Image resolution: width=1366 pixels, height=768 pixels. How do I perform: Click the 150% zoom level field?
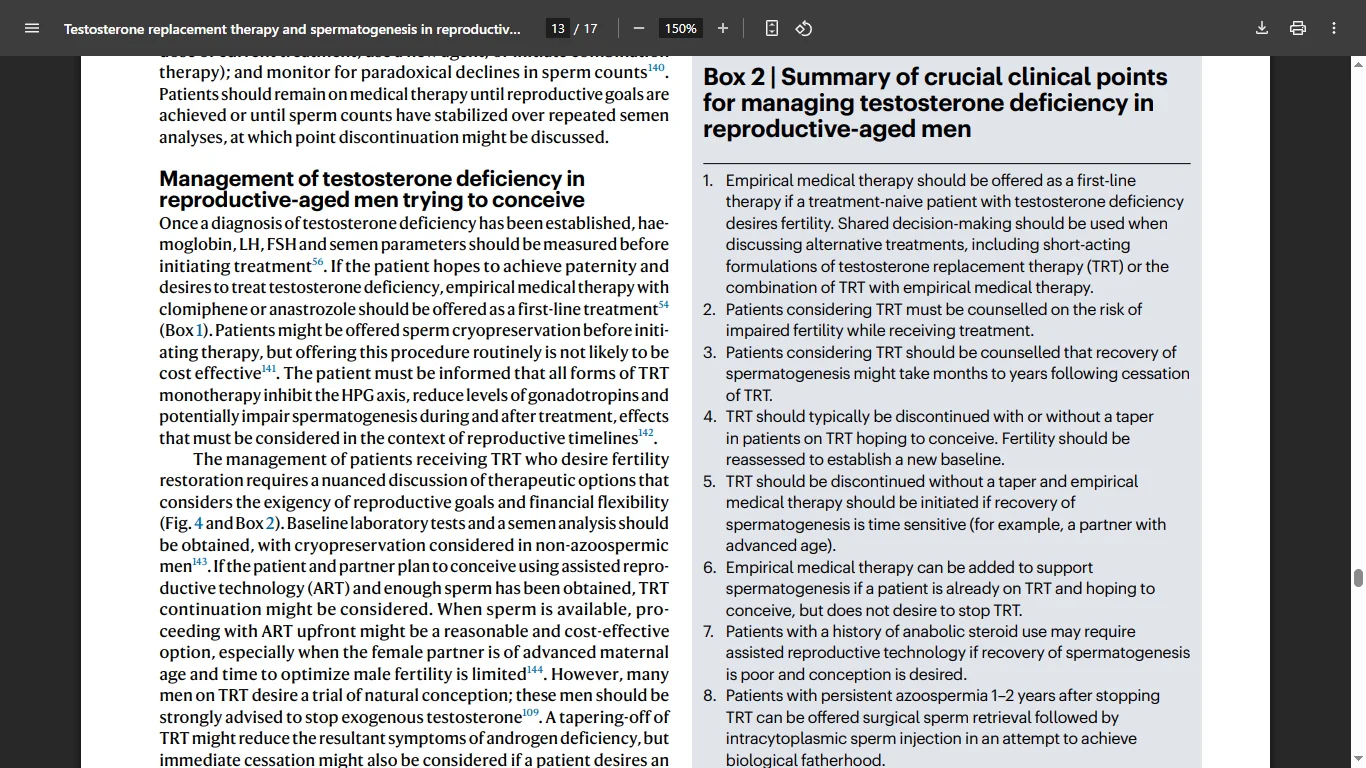681,28
